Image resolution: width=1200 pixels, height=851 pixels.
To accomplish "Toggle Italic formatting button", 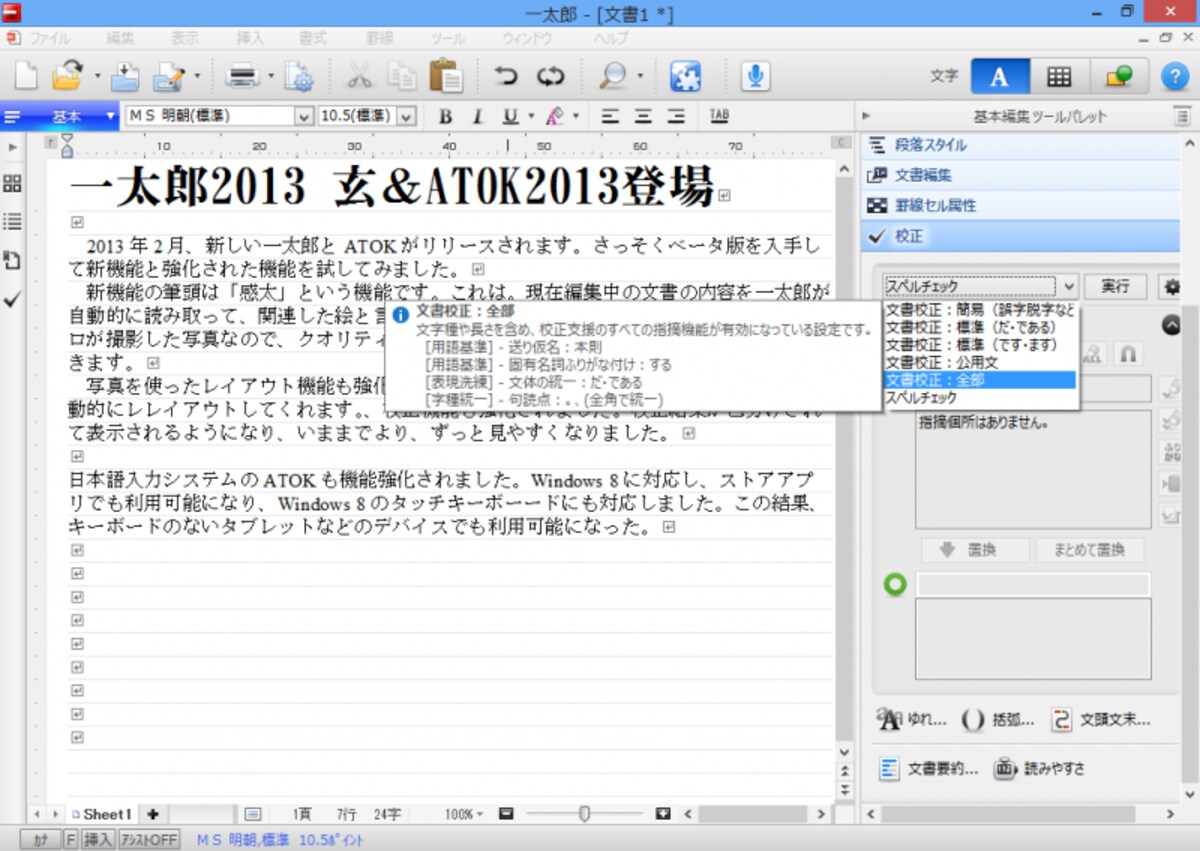I will click(477, 117).
